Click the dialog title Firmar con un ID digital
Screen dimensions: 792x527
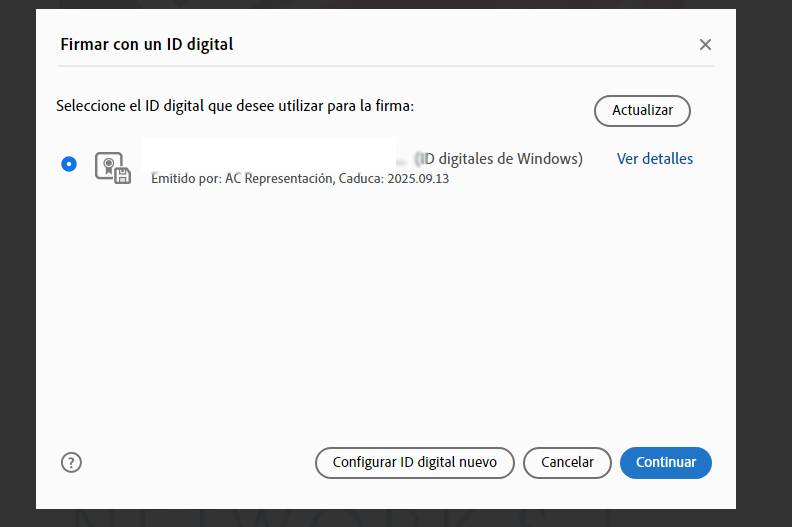[147, 45]
